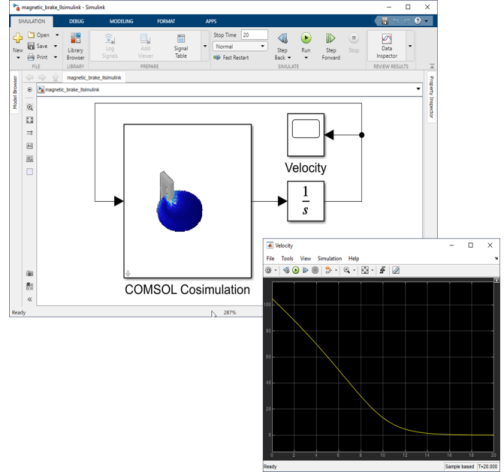The height and width of the screenshot is (475, 504).
Task: Toggle Fast Restart
Action: 231,57
